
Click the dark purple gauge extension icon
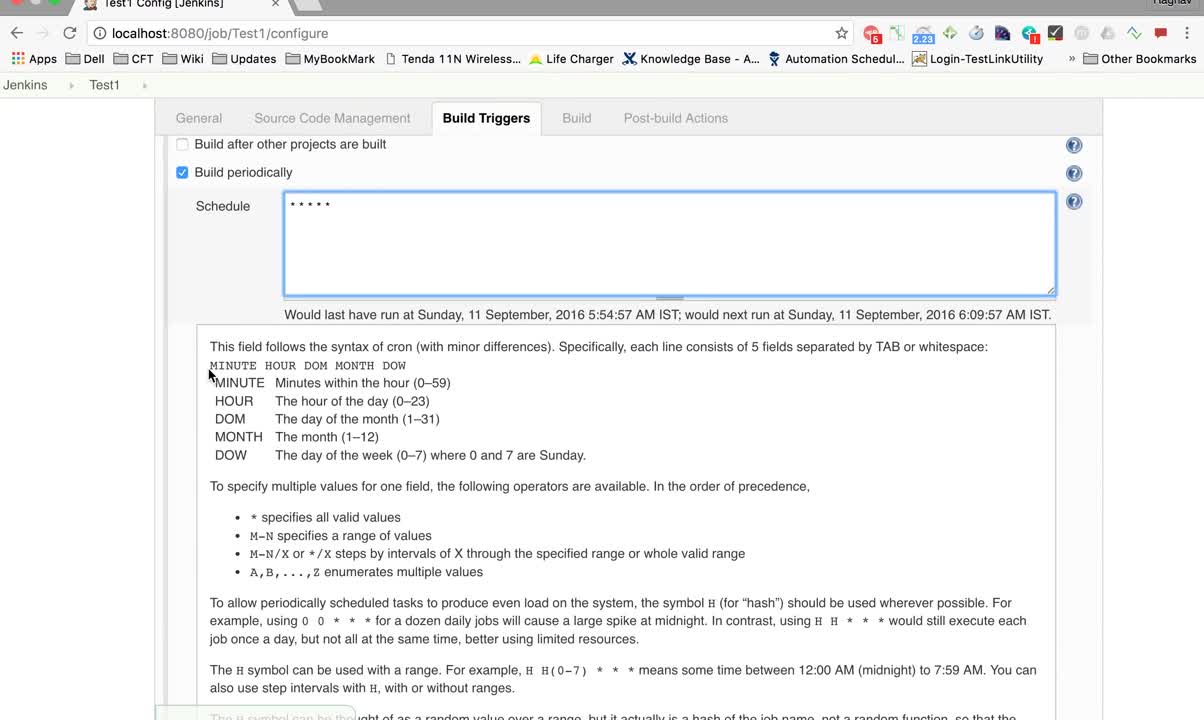click(1003, 33)
